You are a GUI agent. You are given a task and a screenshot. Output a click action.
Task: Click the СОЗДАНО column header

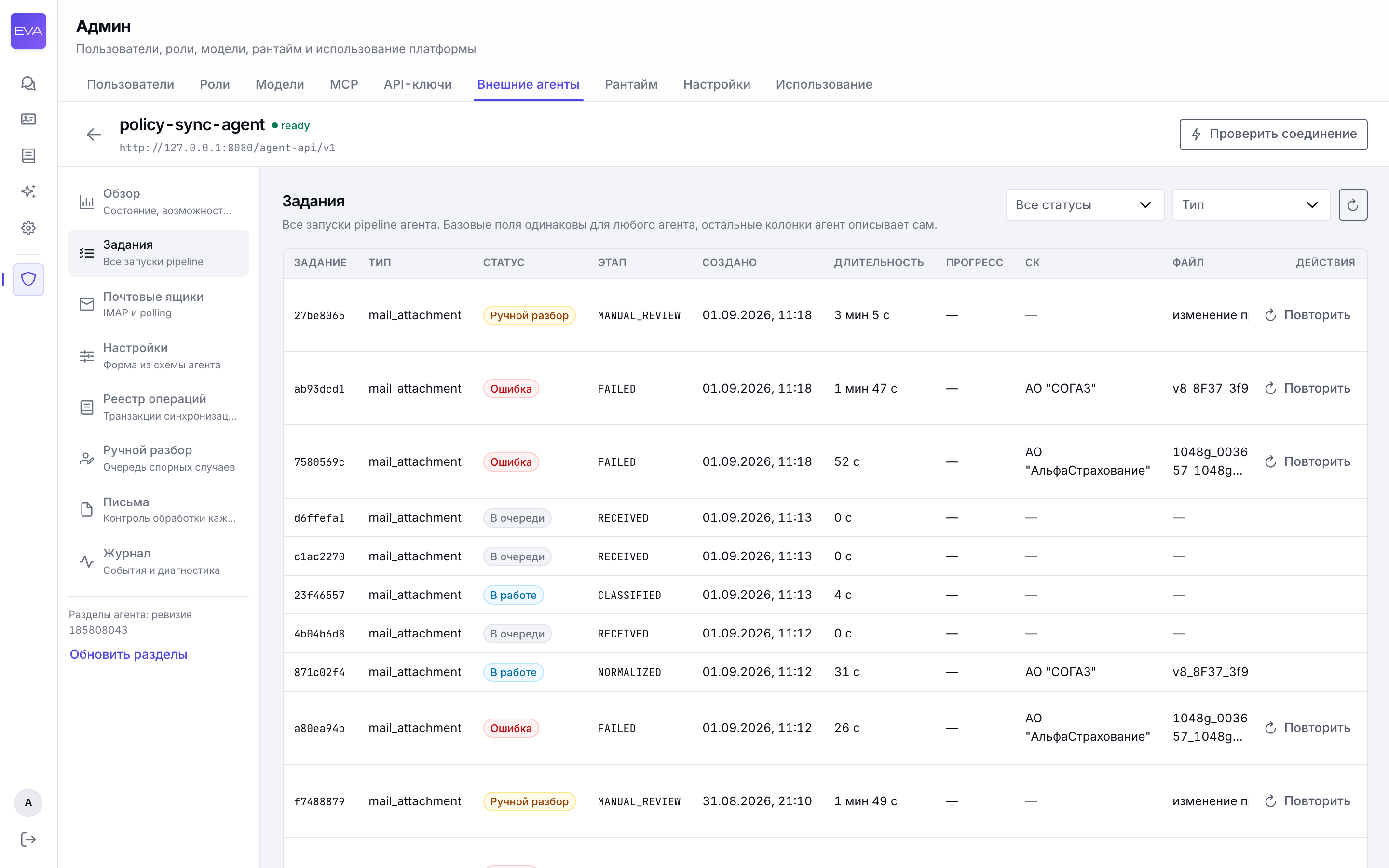[x=729, y=262]
